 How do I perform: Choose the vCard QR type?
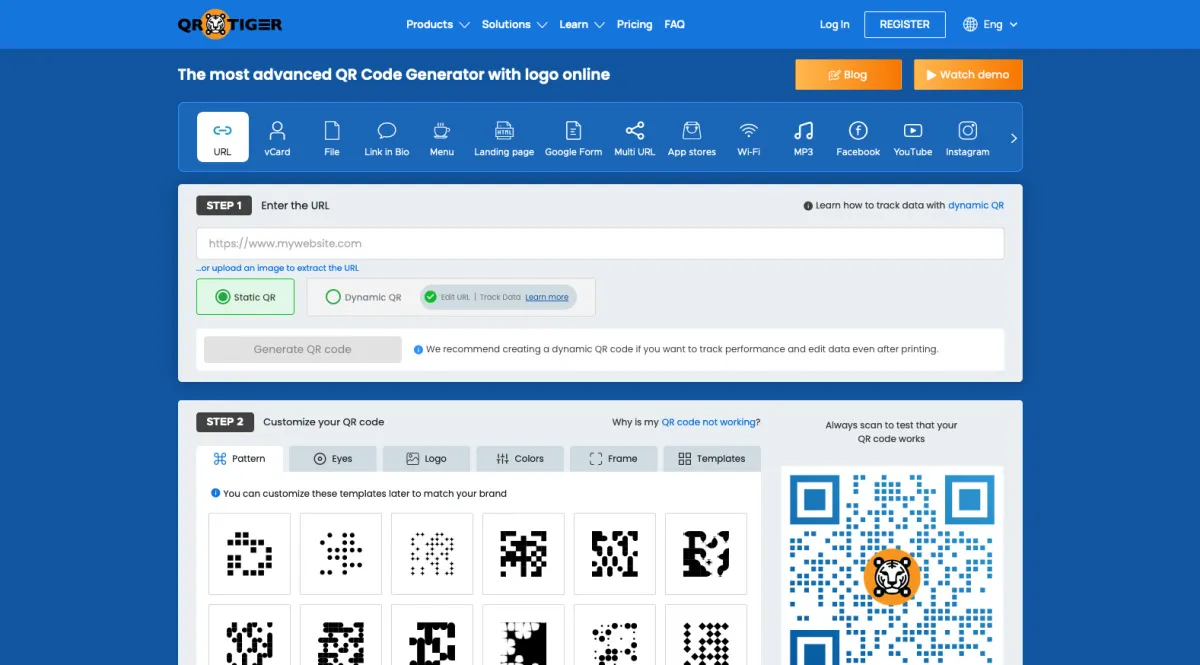point(277,137)
